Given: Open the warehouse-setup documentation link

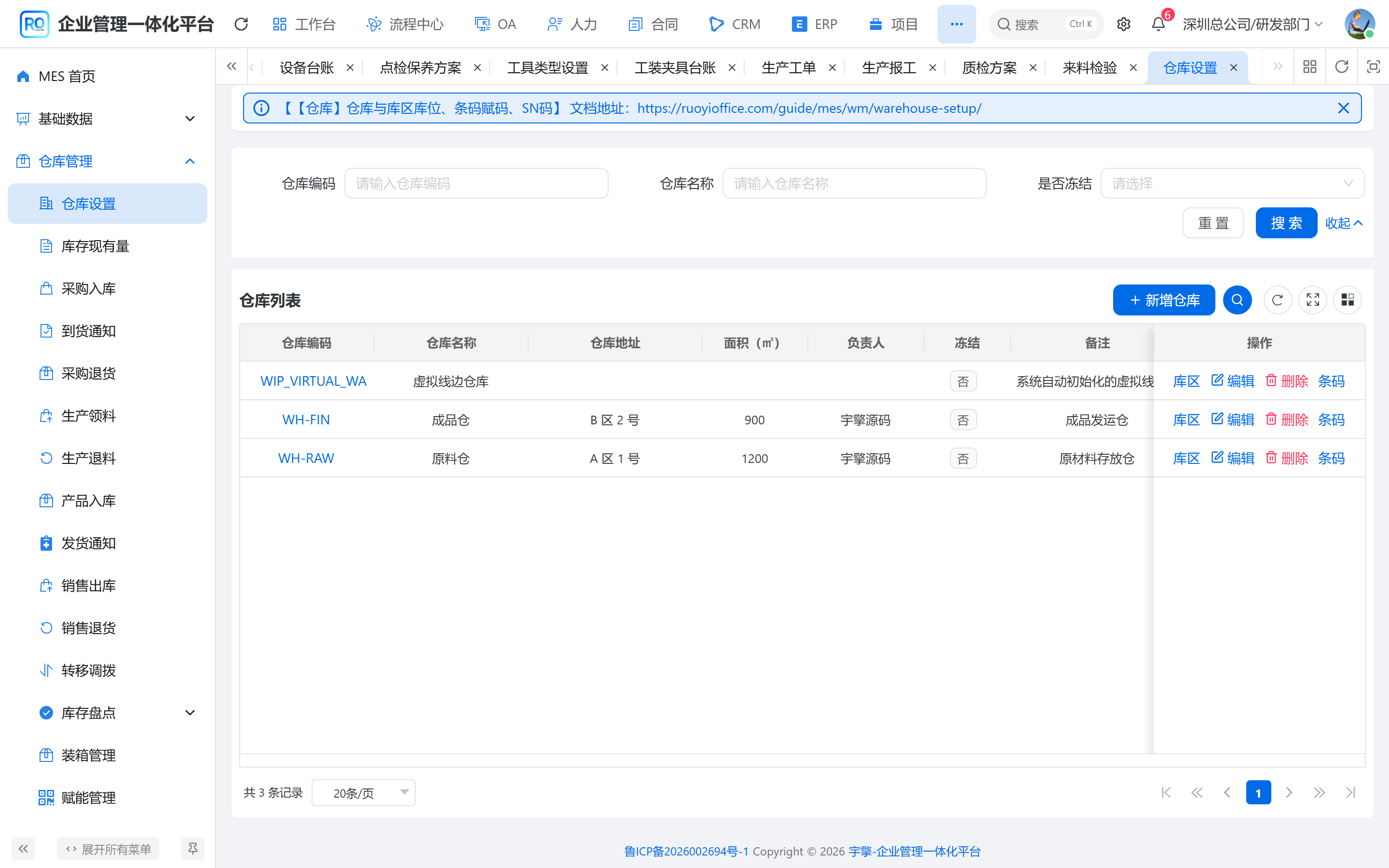Looking at the screenshot, I should (x=809, y=108).
